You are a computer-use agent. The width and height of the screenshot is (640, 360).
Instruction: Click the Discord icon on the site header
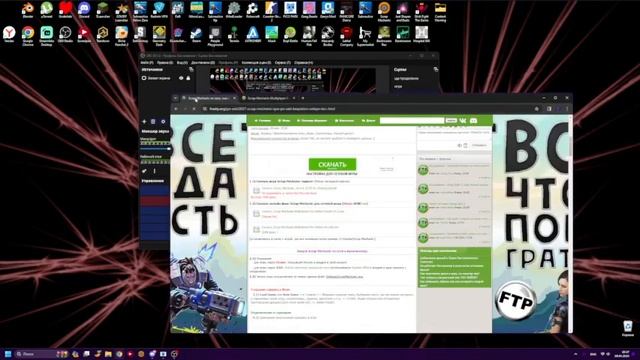tap(473, 120)
